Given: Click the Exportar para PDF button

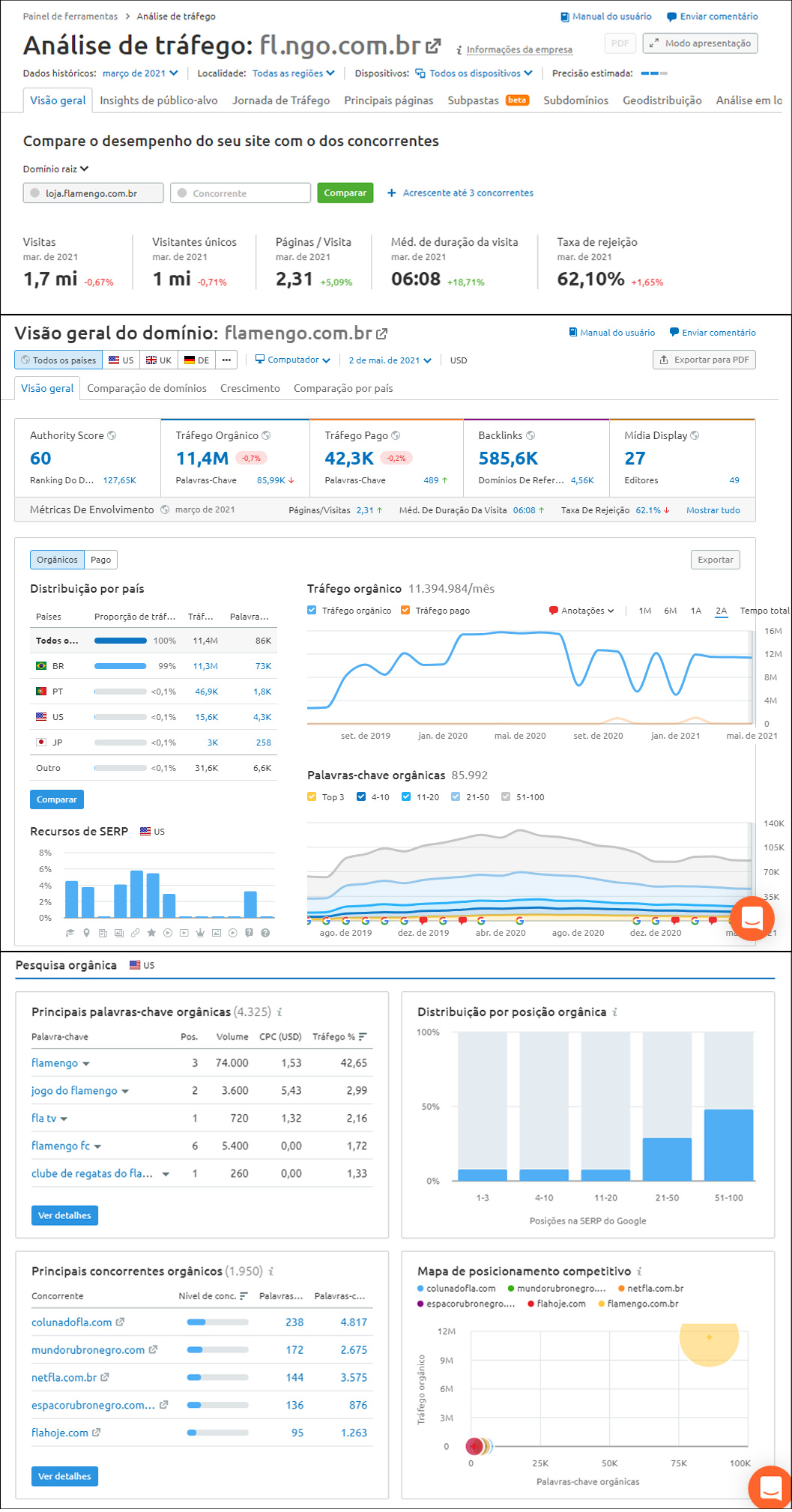Looking at the screenshot, I should click(704, 360).
